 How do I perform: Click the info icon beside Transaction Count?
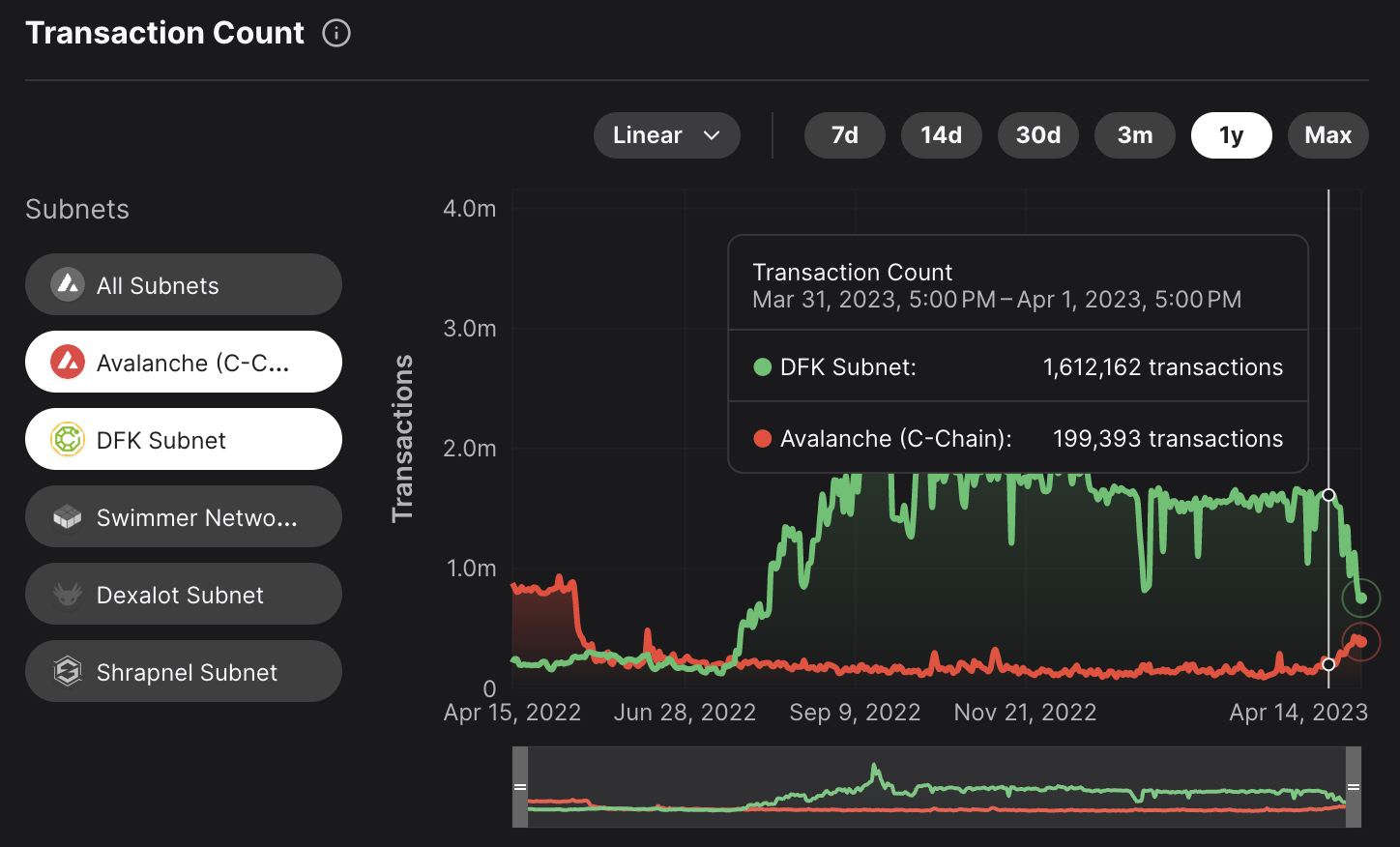point(336,33)
